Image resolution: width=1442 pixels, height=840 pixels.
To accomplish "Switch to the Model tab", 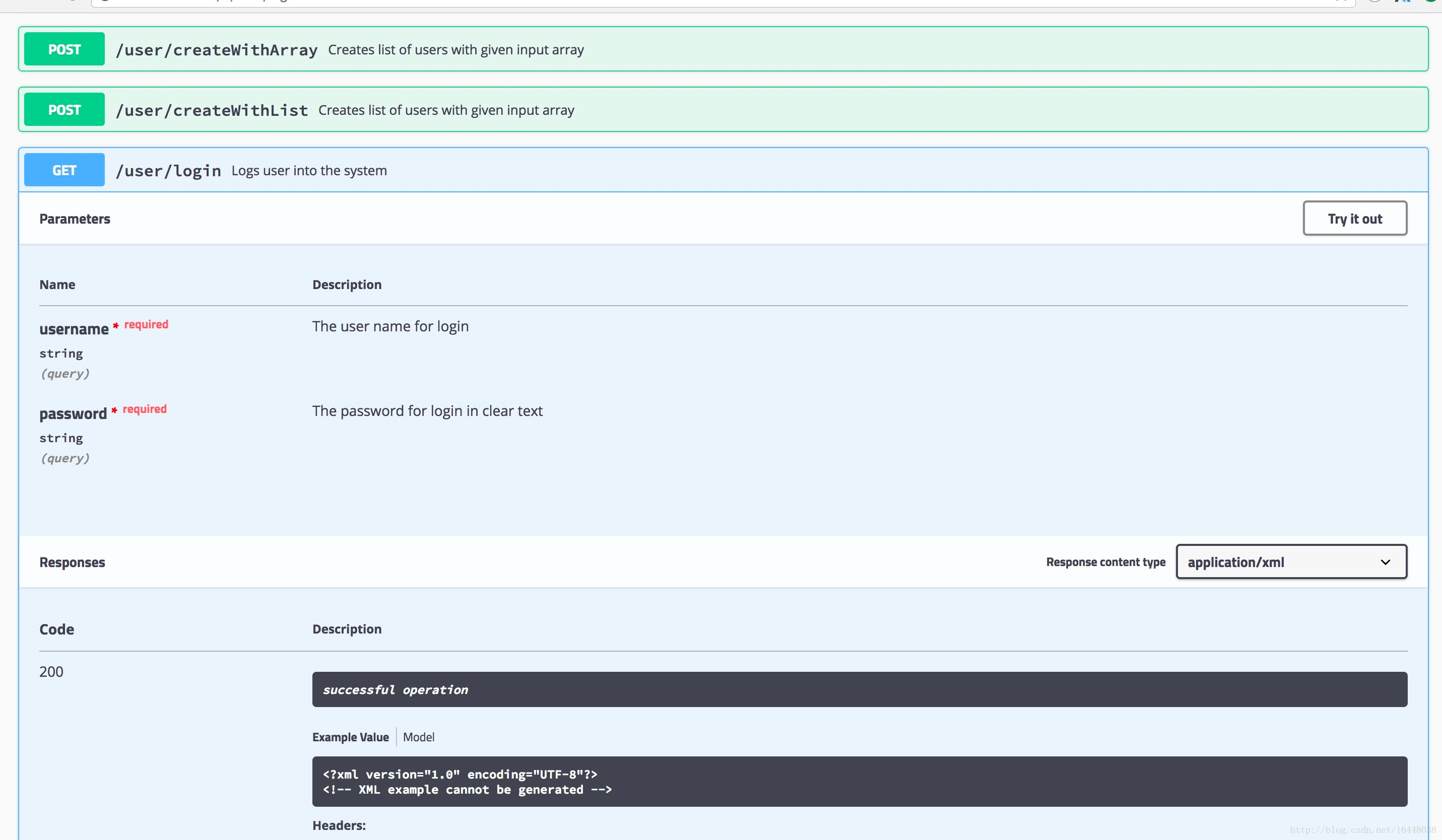I will tap(418, 737).
